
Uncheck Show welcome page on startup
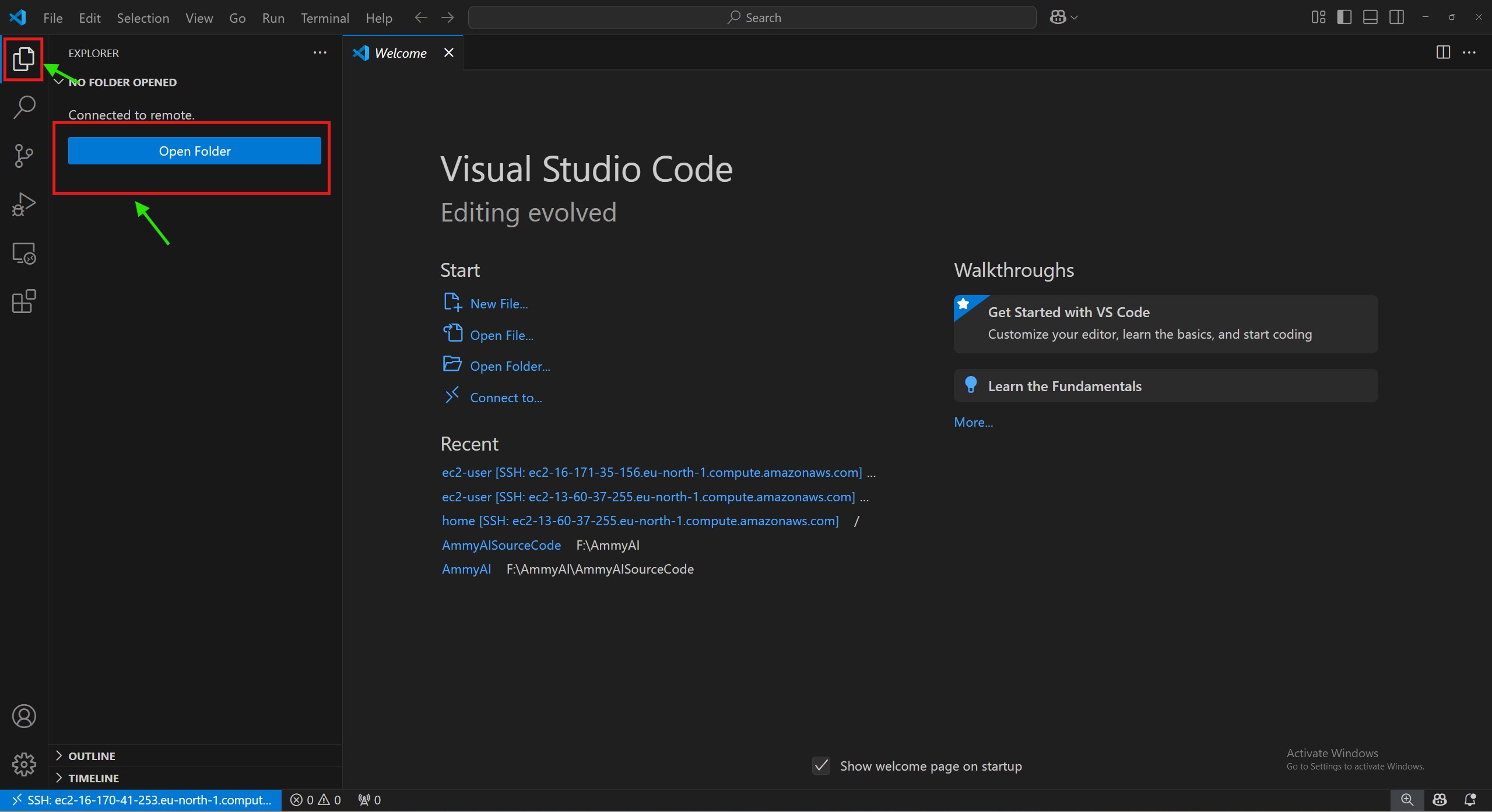[821, 765]
